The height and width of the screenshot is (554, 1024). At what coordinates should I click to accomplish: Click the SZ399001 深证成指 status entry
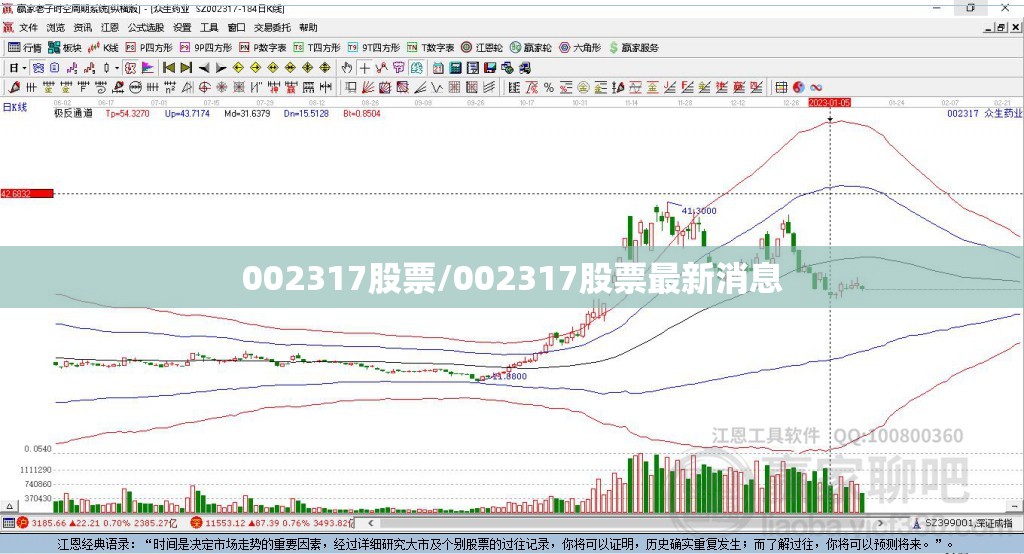click(x=964, y=523)
